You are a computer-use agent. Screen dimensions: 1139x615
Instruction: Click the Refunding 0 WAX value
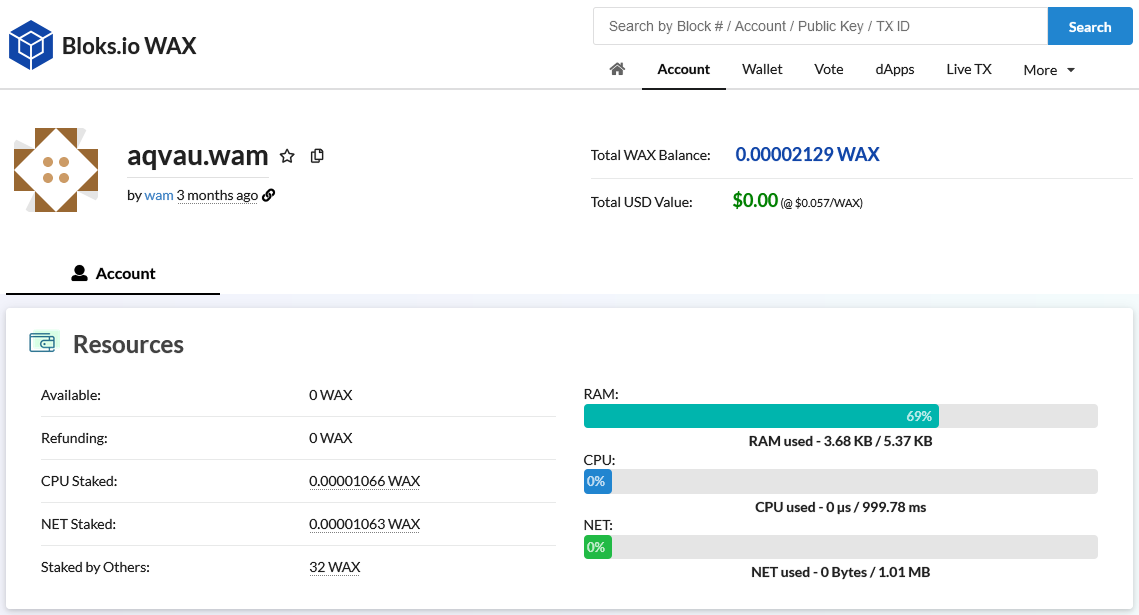(331, 438)
